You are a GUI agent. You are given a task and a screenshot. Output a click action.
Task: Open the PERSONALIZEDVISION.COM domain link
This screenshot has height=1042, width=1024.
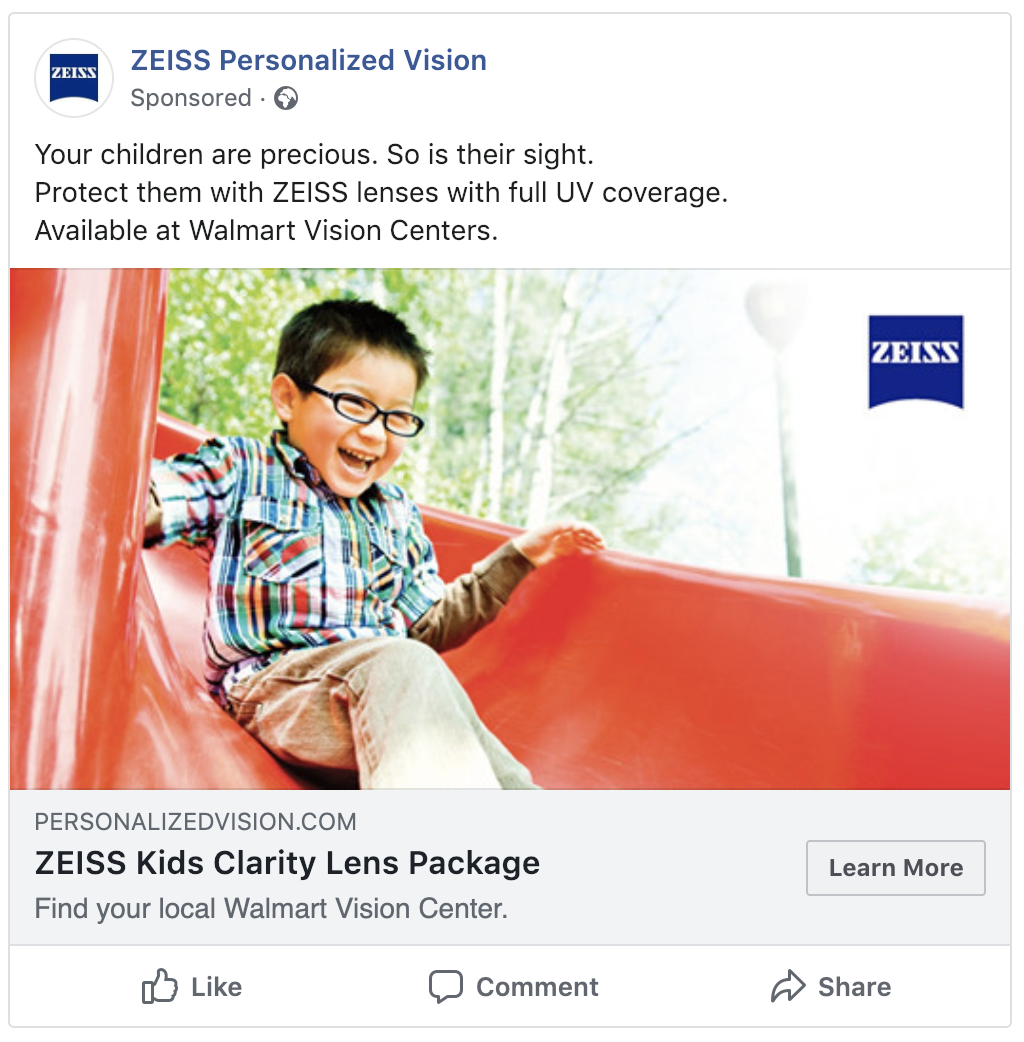click(196, 822)
